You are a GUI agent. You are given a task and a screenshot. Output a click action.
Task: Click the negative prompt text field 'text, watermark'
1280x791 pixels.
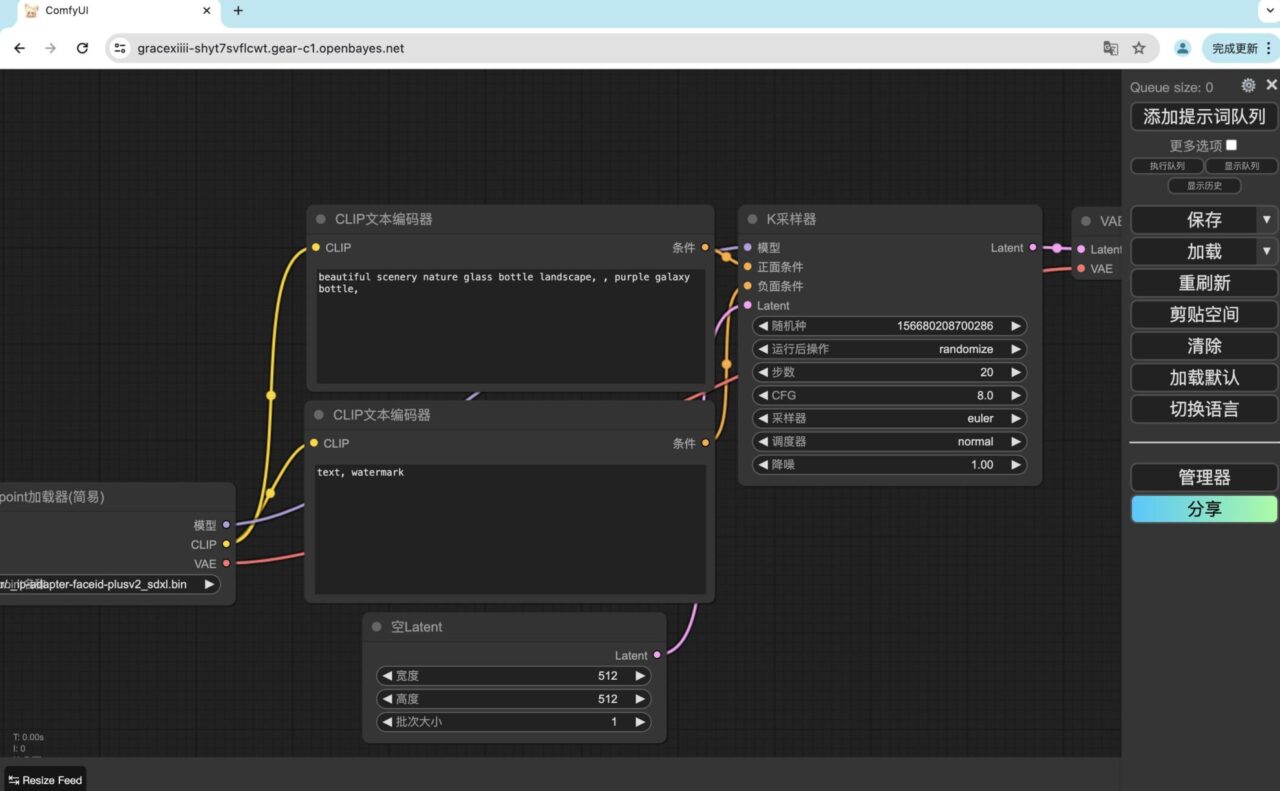[x=510, y=530]
